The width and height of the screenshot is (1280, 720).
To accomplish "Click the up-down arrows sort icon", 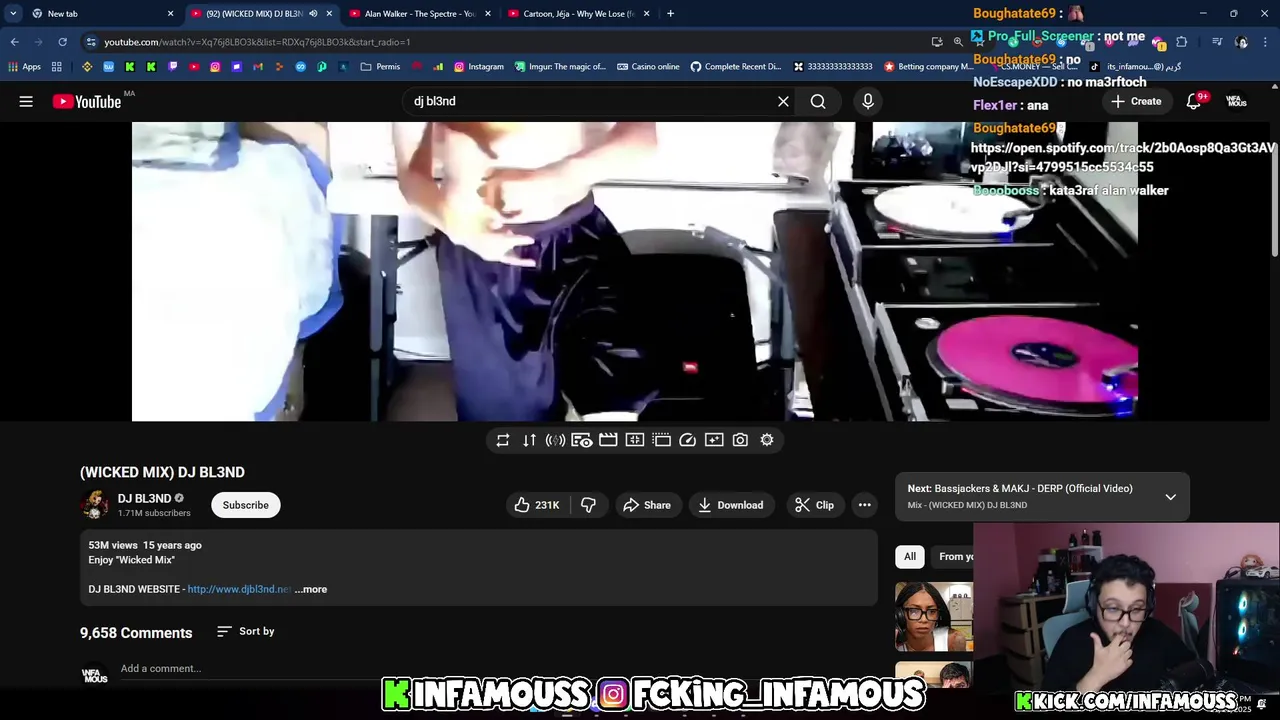I will coord(529,440).
